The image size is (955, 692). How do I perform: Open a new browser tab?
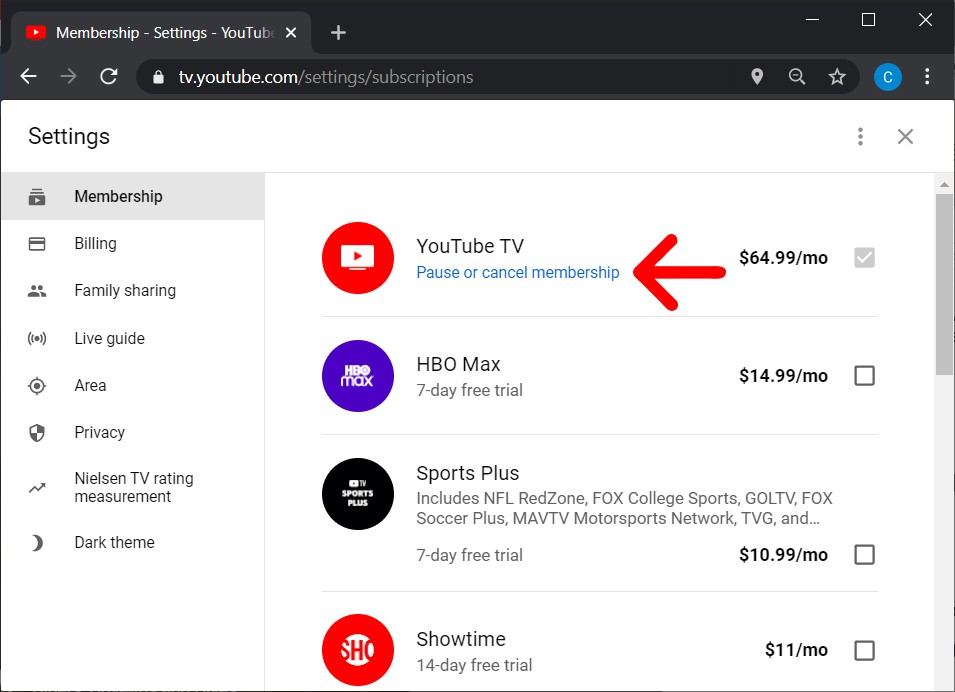coord(338,32)
